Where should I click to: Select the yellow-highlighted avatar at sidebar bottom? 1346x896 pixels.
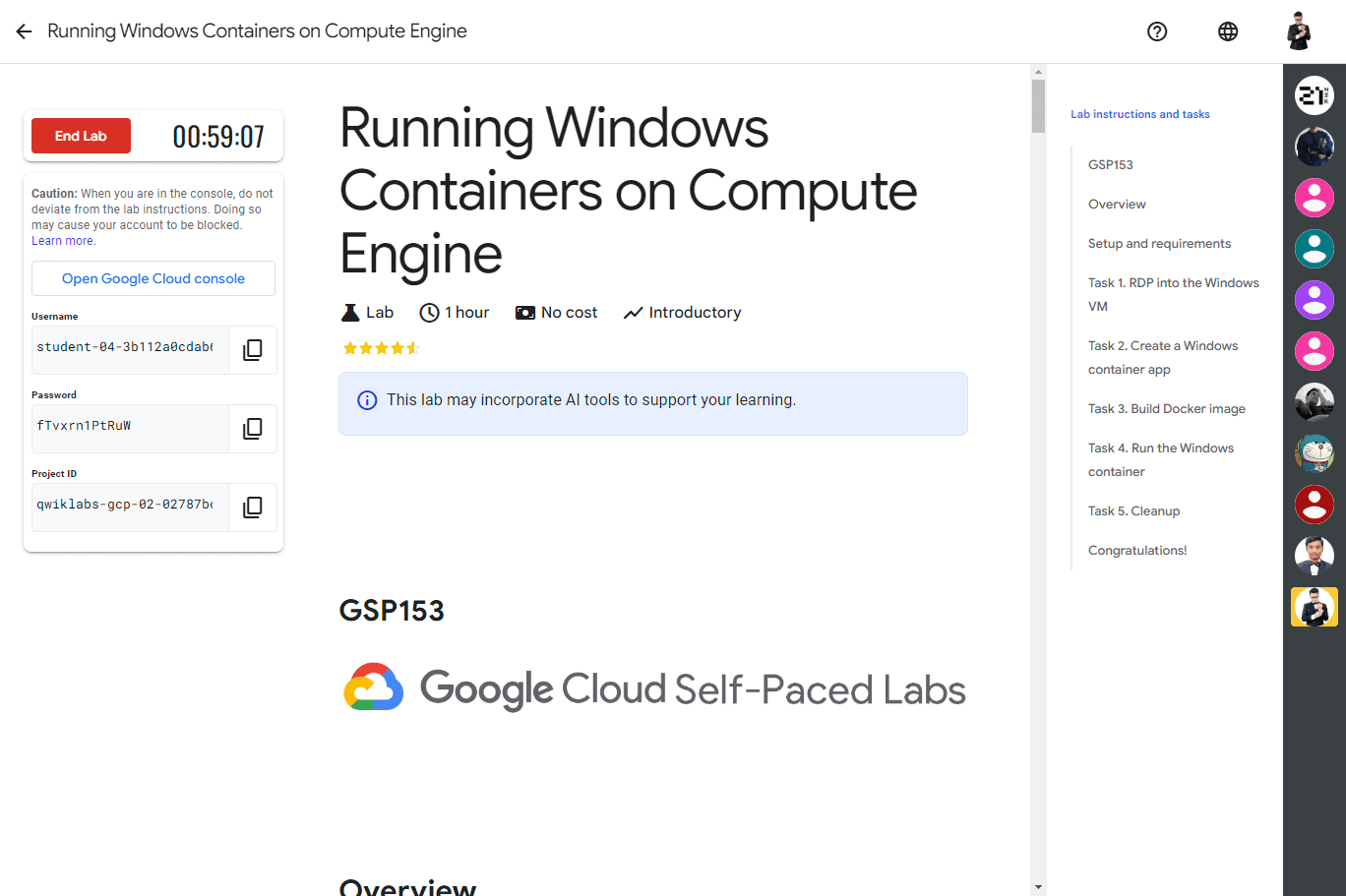coord(1315,607)
